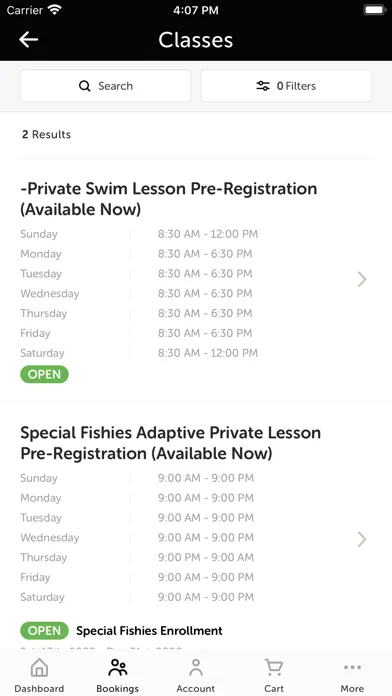Open the Account person icon
The height and width of the screenshot is (696, 392).
pyautogui.click(x=196, y=667)
